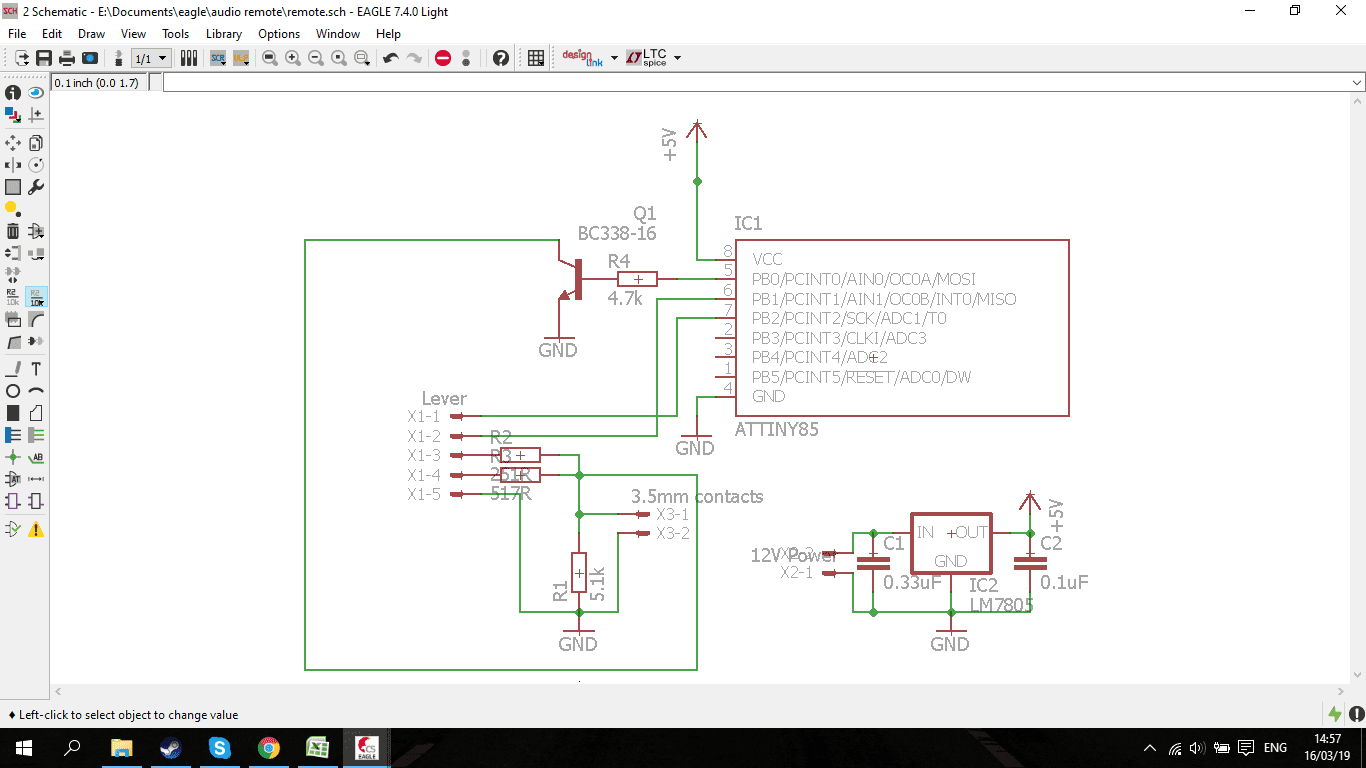The height and width of the screenshot is (768, 1366).
Task: Click the LM7805 label
Action: [1001, 605]
